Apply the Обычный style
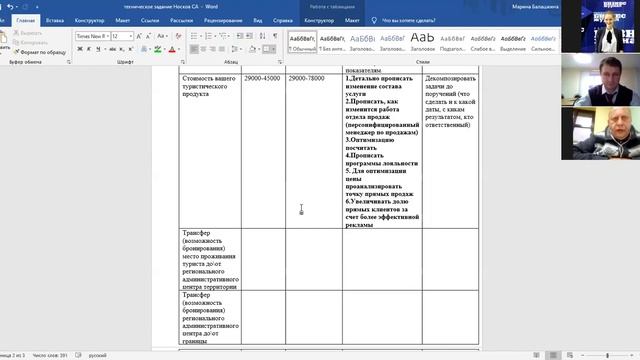640x360 pixels. [302, 42]
